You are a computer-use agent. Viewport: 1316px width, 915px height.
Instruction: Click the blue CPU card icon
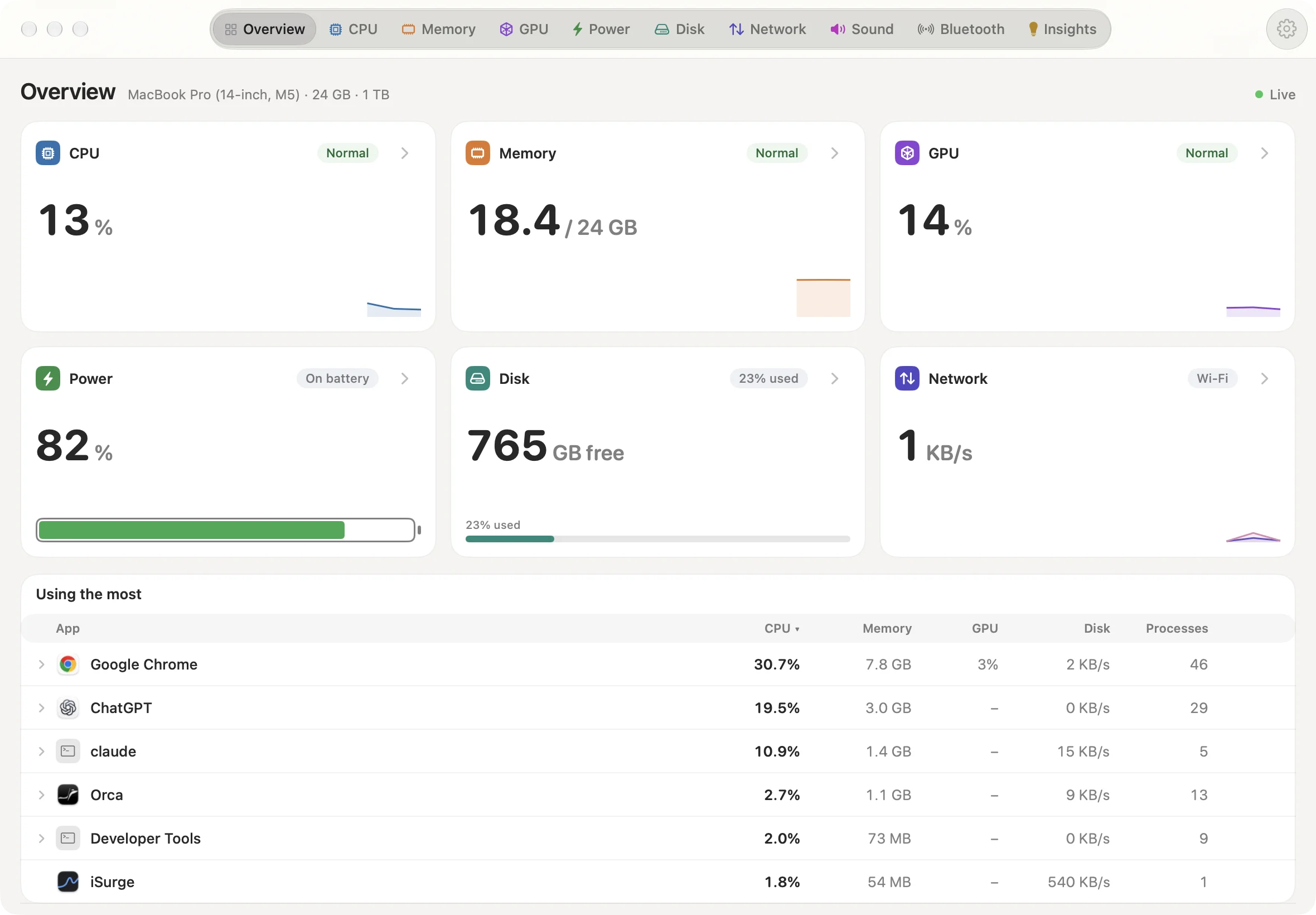47,153
